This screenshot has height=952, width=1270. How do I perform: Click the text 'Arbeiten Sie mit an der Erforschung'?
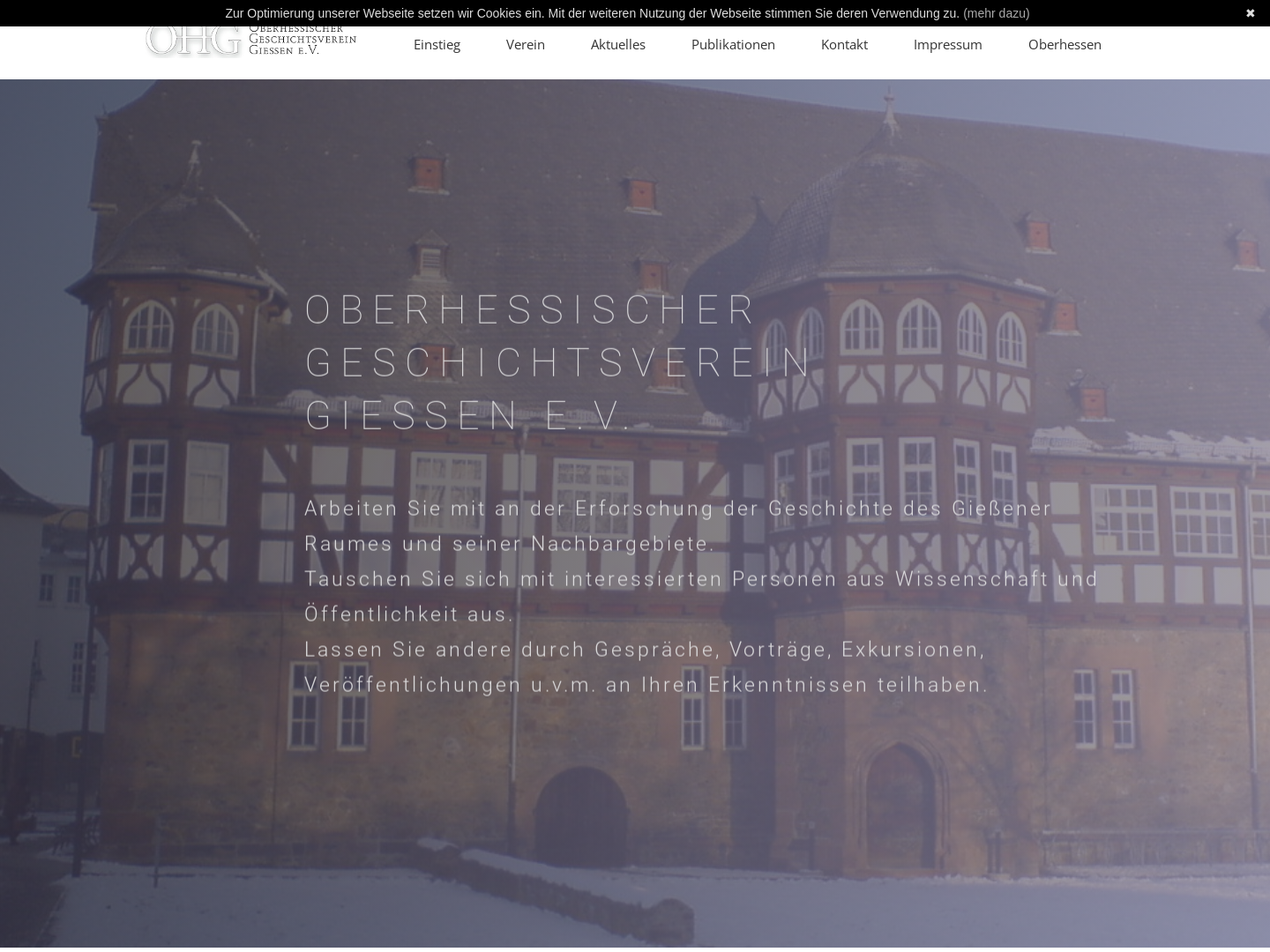pyautogui.click(x=509, y=509)
